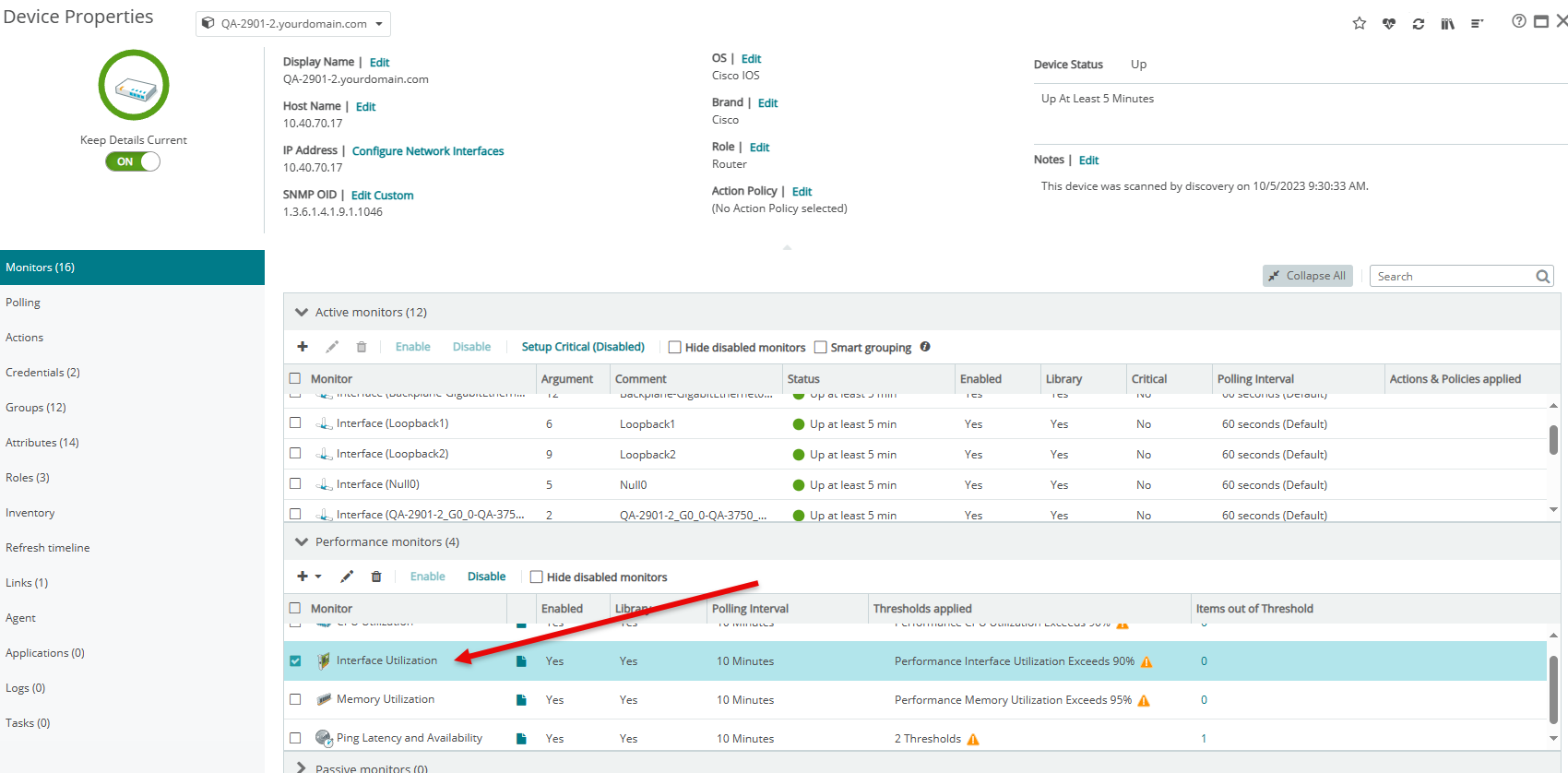1568x773 pixels.
Task: Open the Configure Network Interfaces link
Action: point(428,151)
